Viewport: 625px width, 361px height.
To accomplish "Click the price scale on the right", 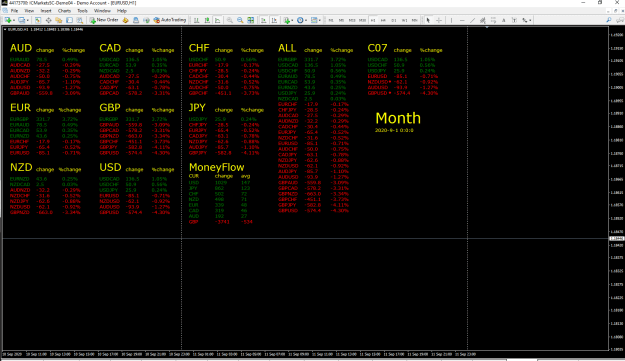I will [x=617, y=189].
